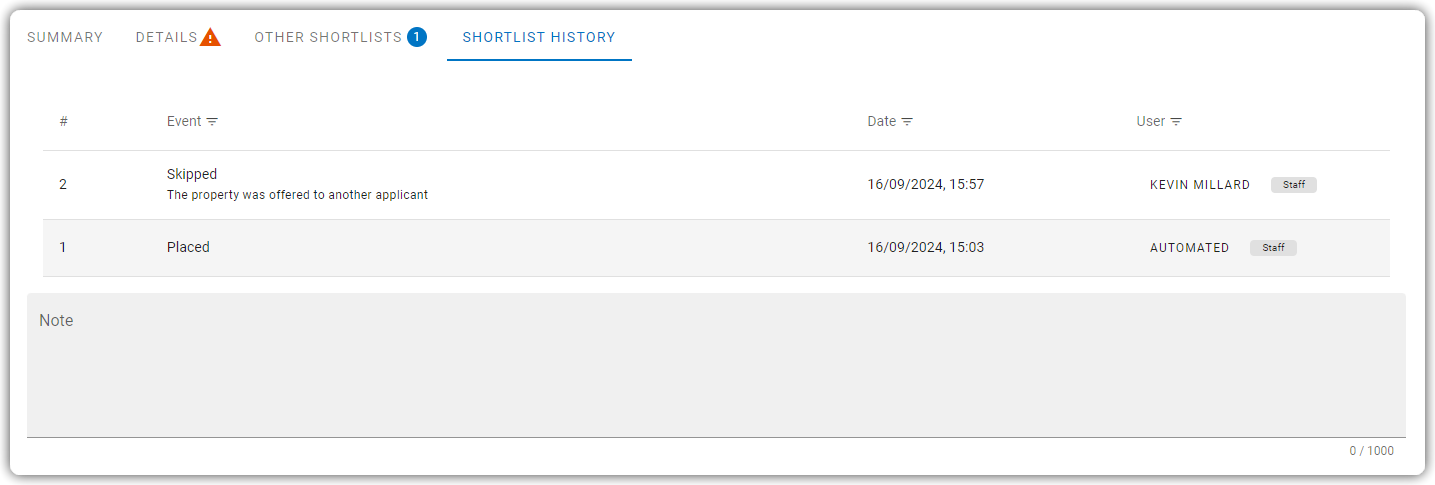Viewport: 1435px width, 485px height.
Task: Click the blue badge on Other Shortlists
Action: [x=417, y=37]
